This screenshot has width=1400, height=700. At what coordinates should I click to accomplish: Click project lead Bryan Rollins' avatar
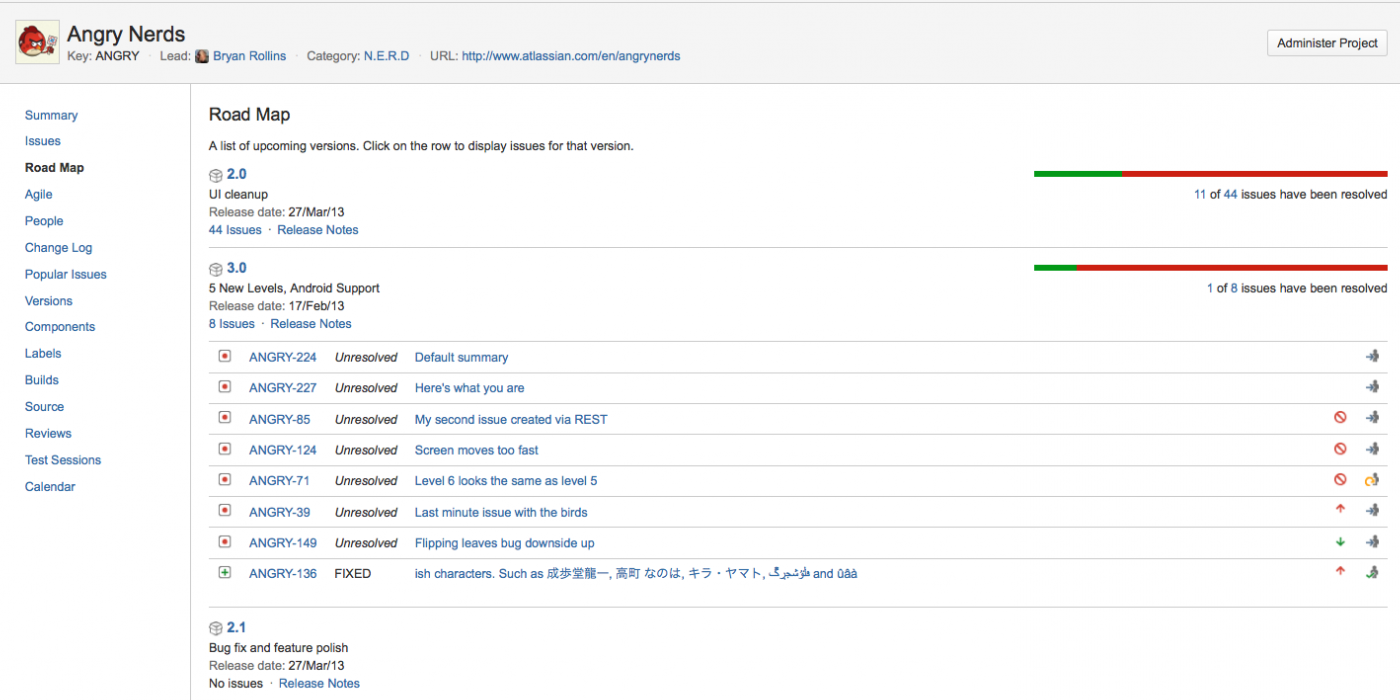(x=202, y=57)
